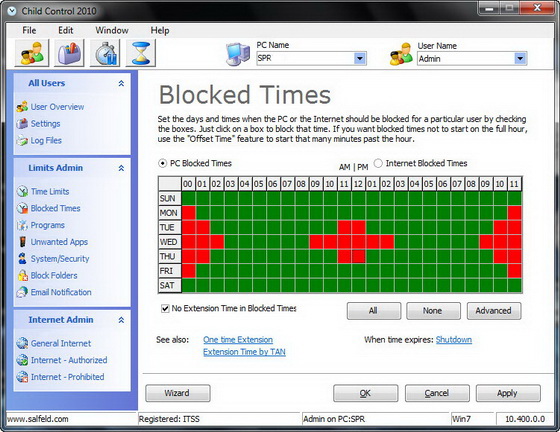This screenshot has height=432, width=560.
Task: Unblock the MON 00 hour red cell
Action: click(x=189, y=213)
